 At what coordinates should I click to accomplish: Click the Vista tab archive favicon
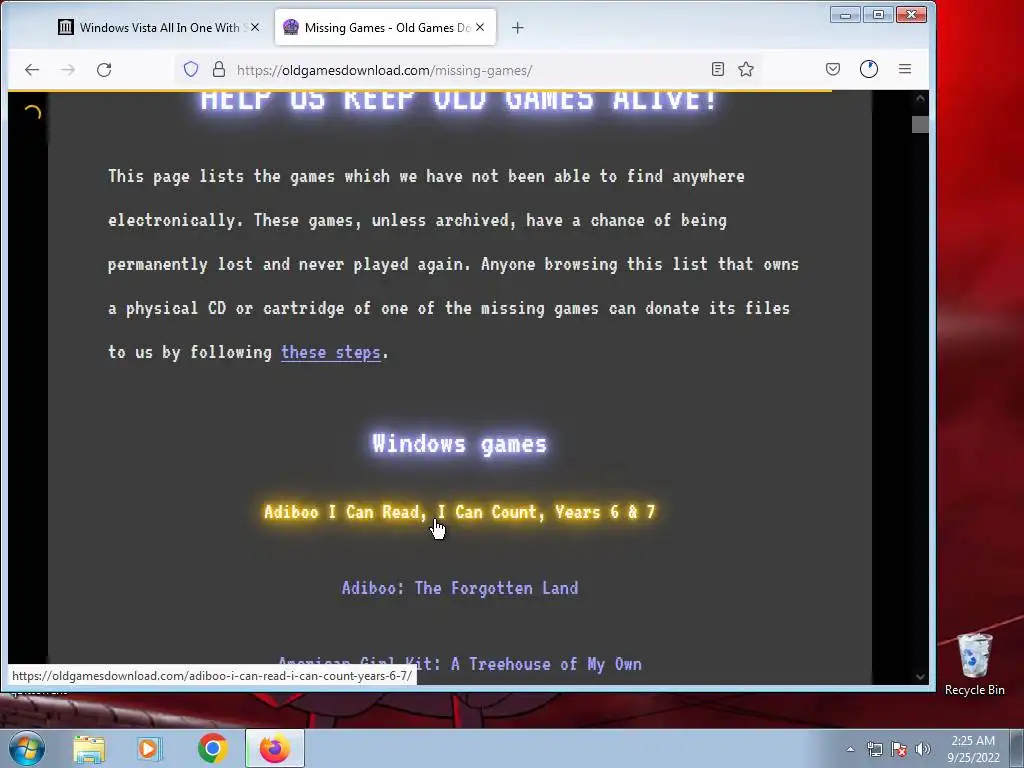66,27
